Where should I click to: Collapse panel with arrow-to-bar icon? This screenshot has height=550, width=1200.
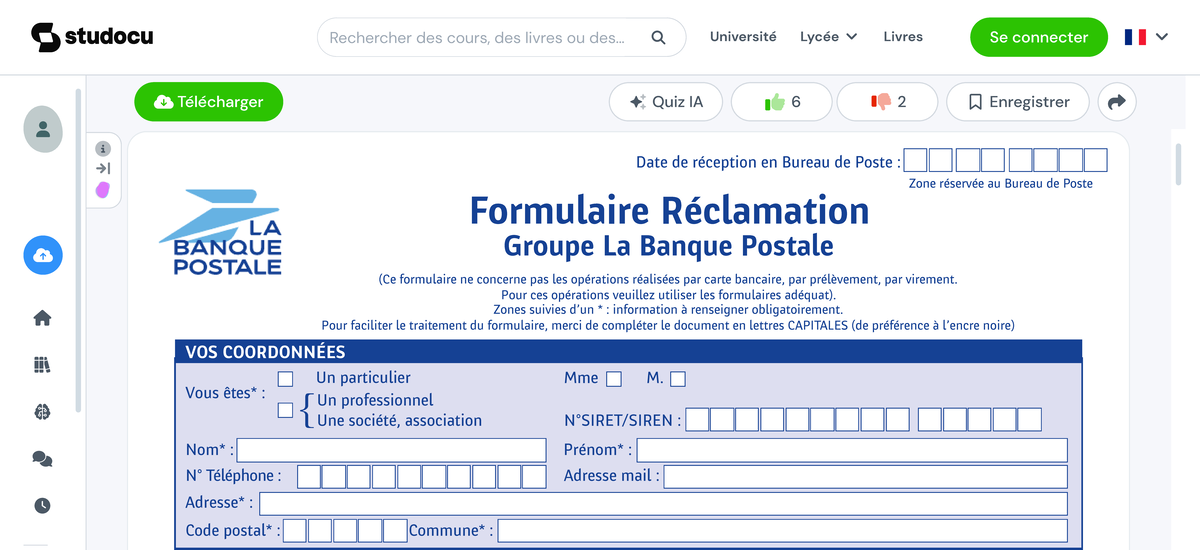102,169
